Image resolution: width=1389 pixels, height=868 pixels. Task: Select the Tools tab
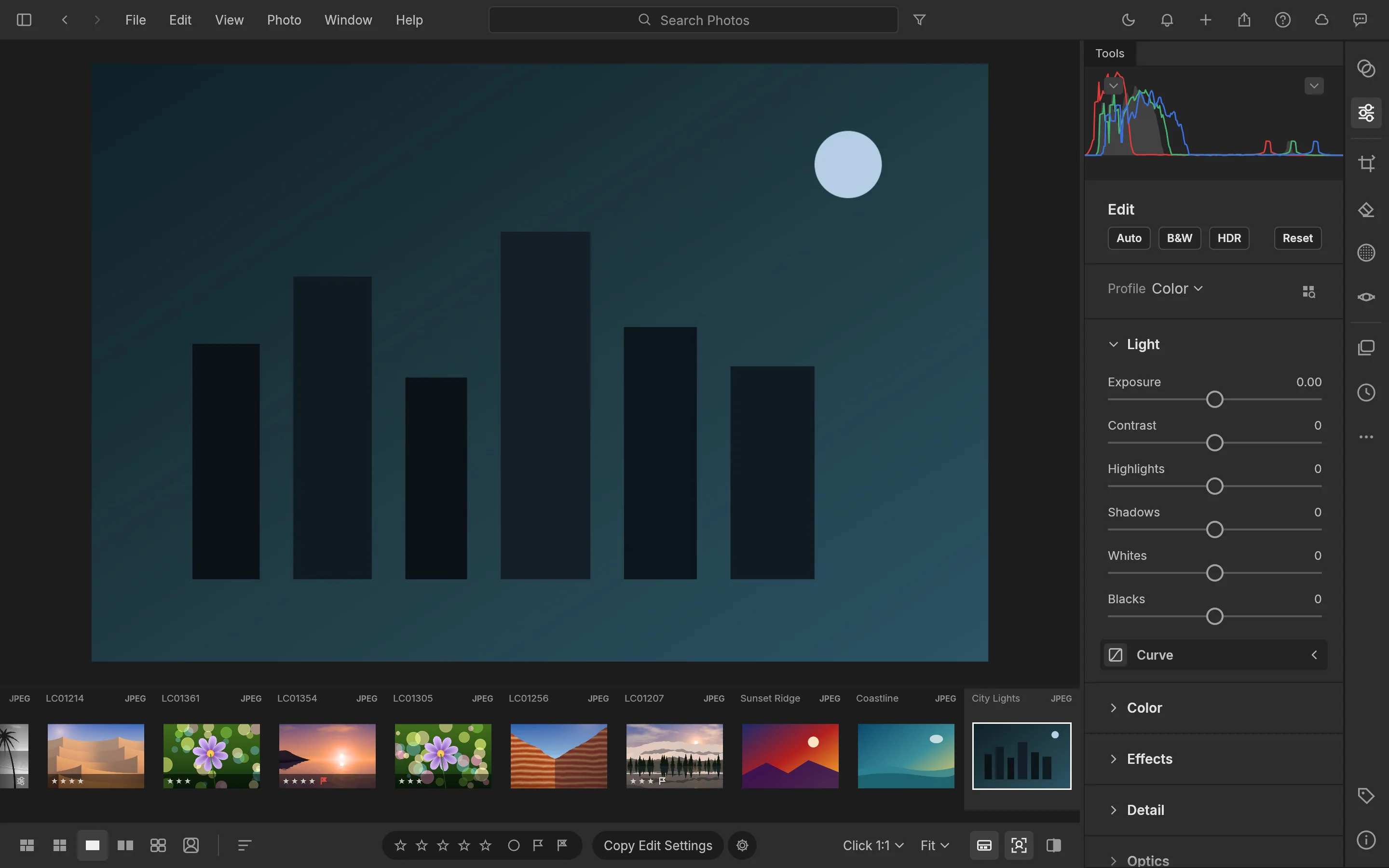coord(1109,54)
